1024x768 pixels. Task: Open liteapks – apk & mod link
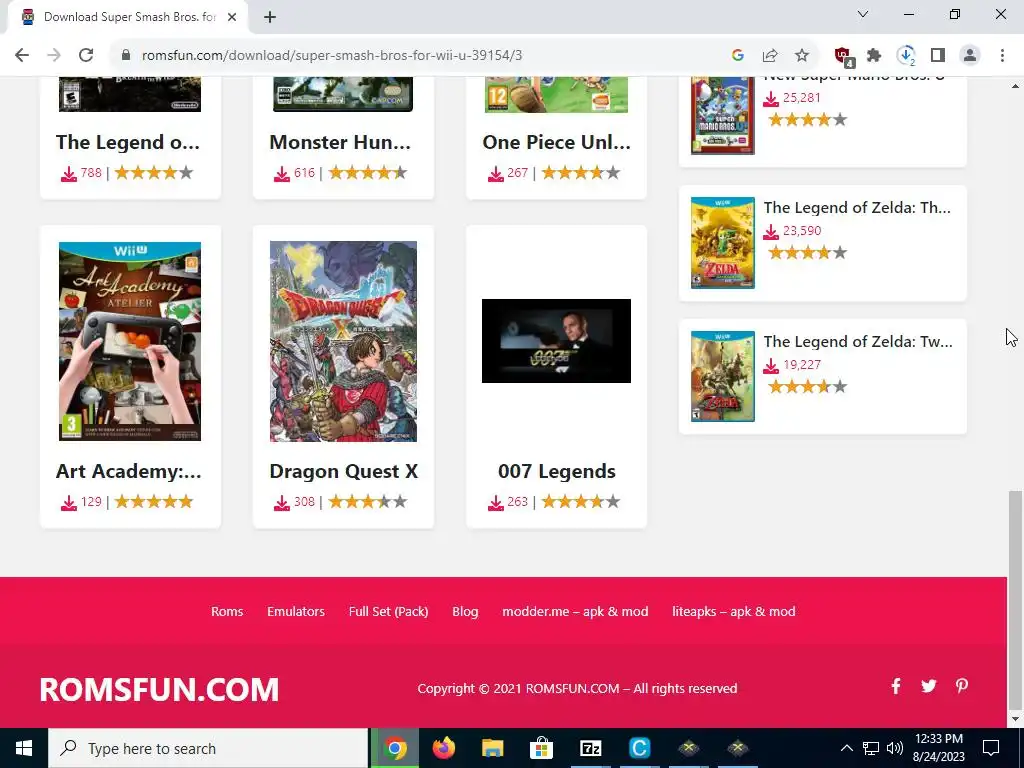pyautogui.click(x=734, y=611)
